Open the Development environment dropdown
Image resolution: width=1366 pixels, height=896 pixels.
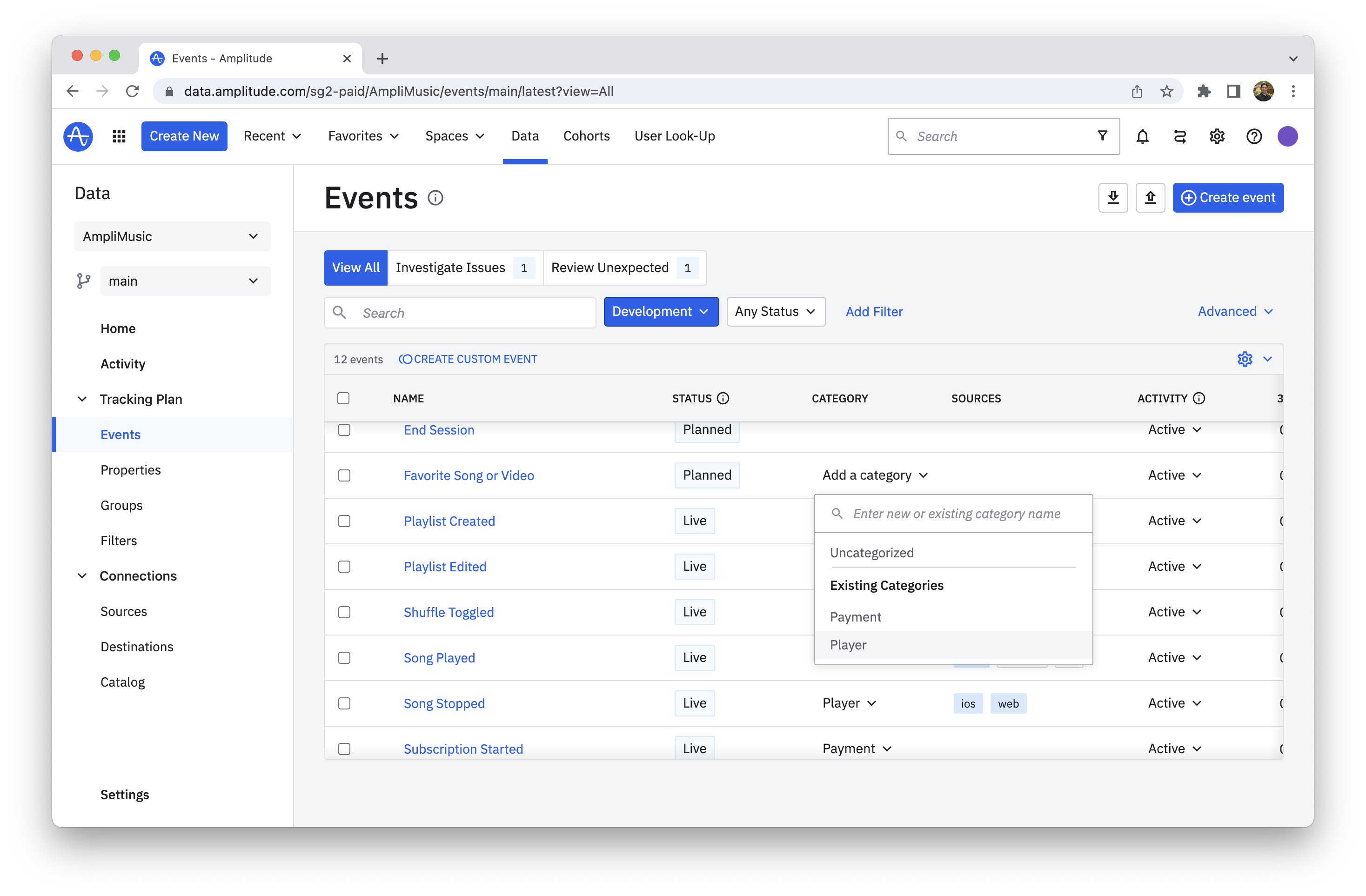[661, 312]
